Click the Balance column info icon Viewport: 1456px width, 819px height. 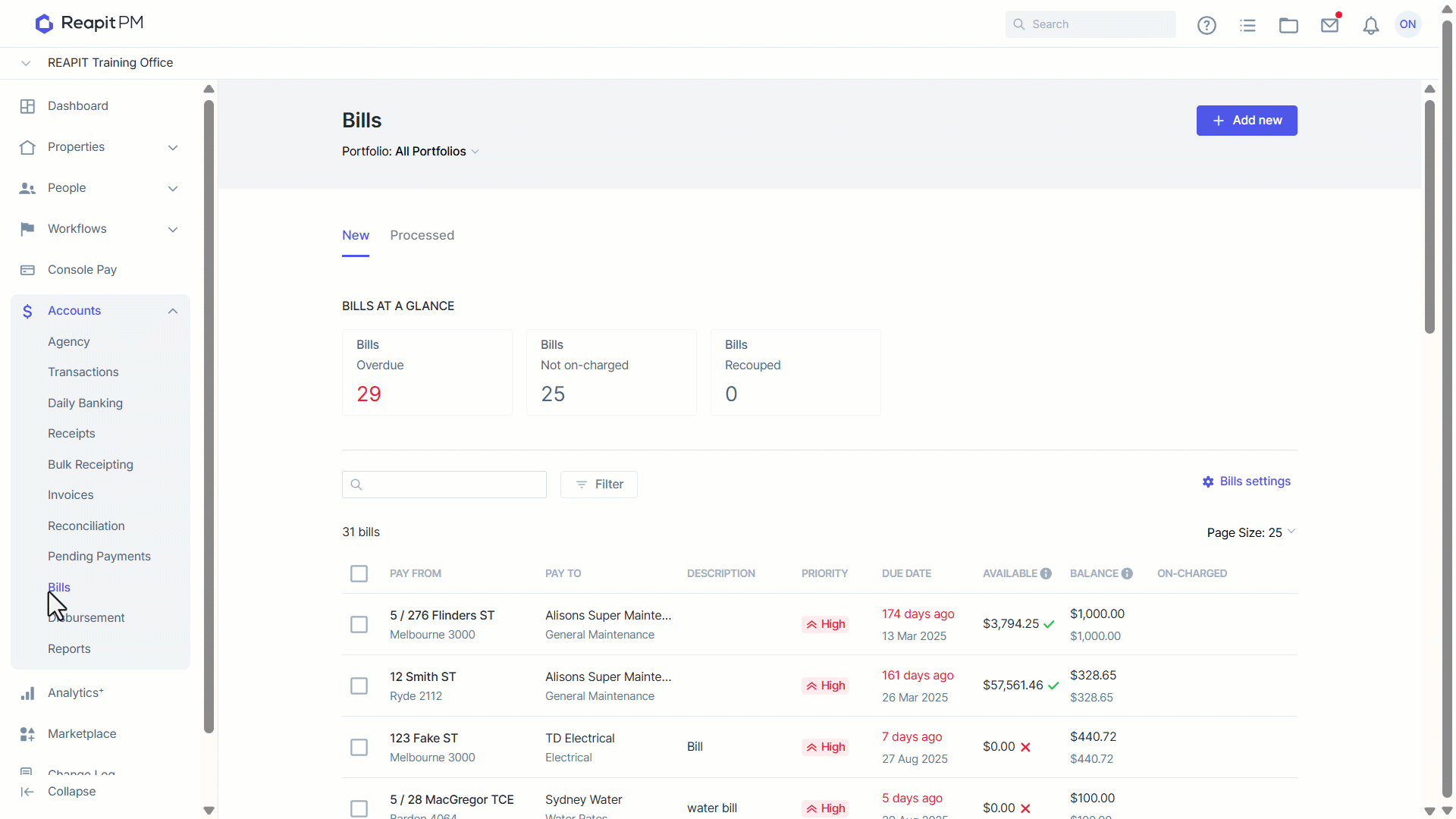click(x=1127, y=573)
